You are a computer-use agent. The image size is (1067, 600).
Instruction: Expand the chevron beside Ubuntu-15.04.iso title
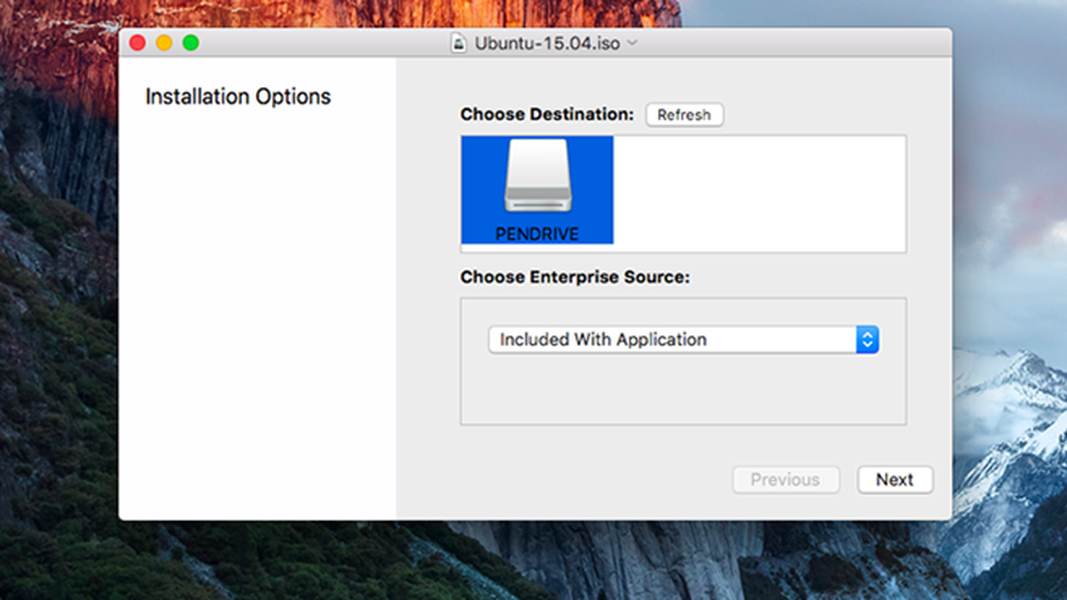[x=632, y=43]
